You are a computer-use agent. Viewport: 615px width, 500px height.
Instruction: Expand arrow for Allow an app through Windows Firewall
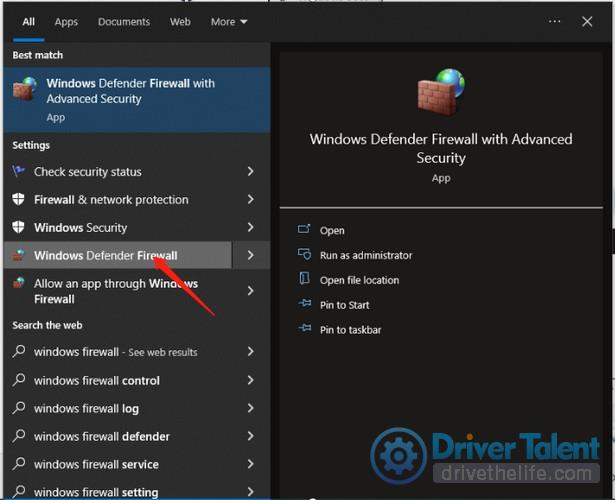click(x=251, y=291)
